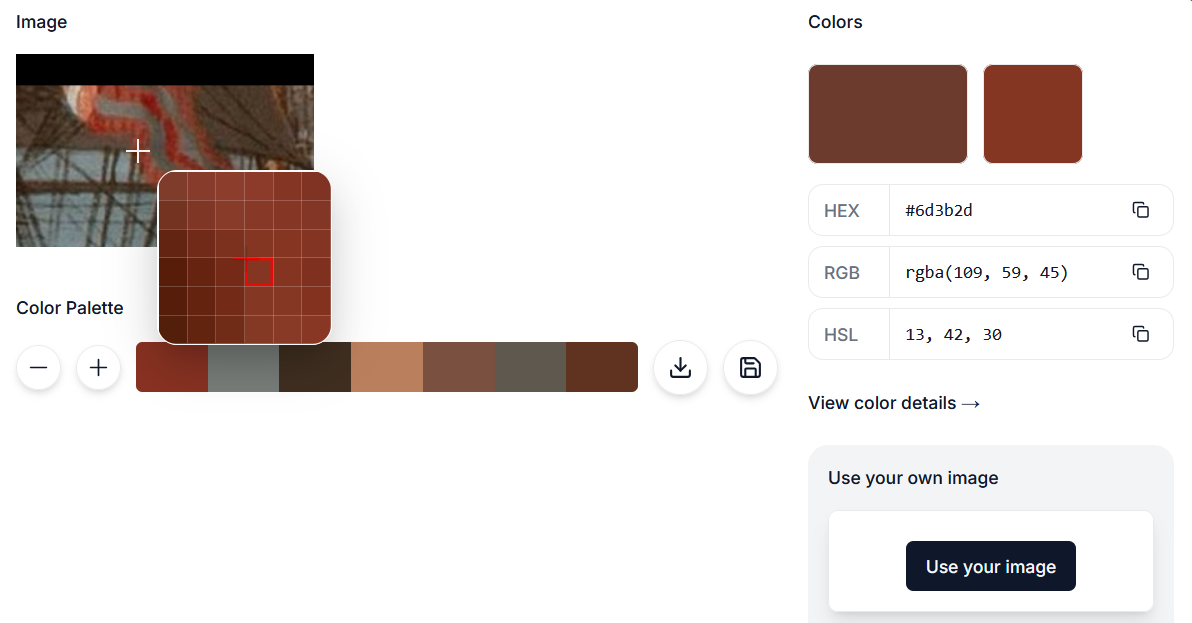Add a color with plus button
The width and height of the screenshot is (1192, 623).
click(98, 368)
